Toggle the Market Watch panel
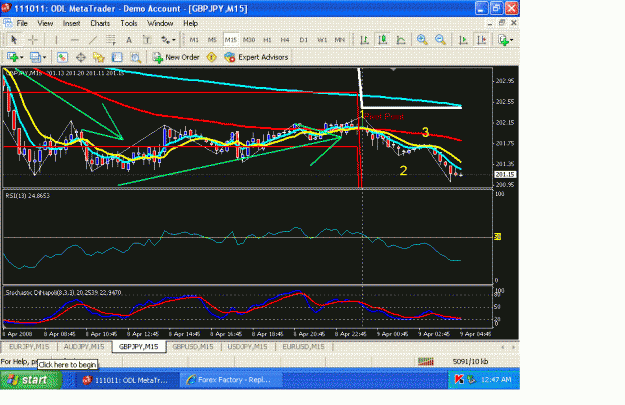The image size is (625, 405). (x=62, y=57)
